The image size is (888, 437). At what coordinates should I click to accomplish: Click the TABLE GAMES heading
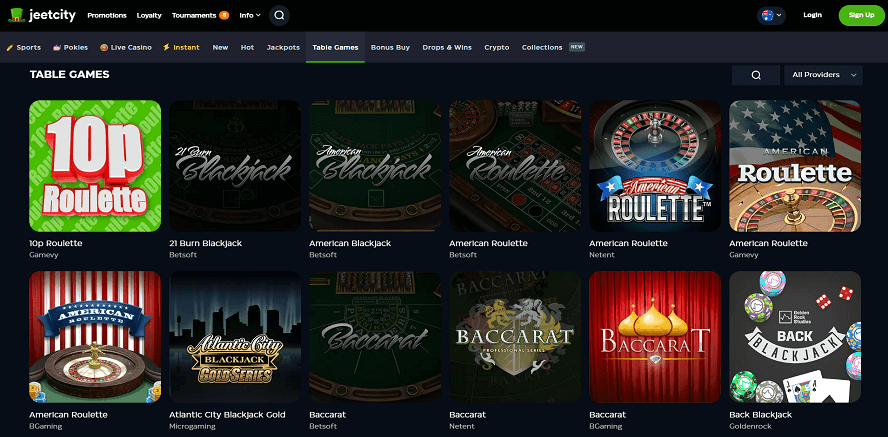[70, 74]
